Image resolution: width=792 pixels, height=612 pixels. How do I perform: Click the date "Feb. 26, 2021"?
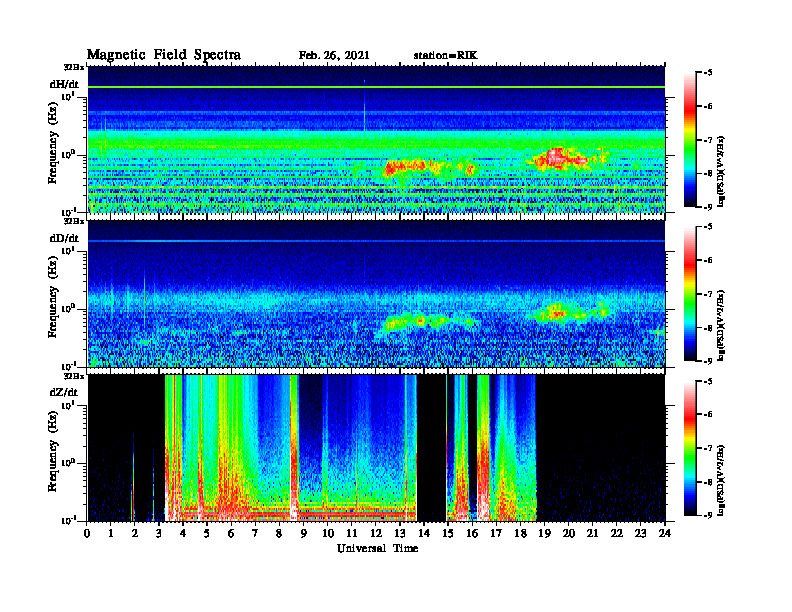[x=334, y=56]
